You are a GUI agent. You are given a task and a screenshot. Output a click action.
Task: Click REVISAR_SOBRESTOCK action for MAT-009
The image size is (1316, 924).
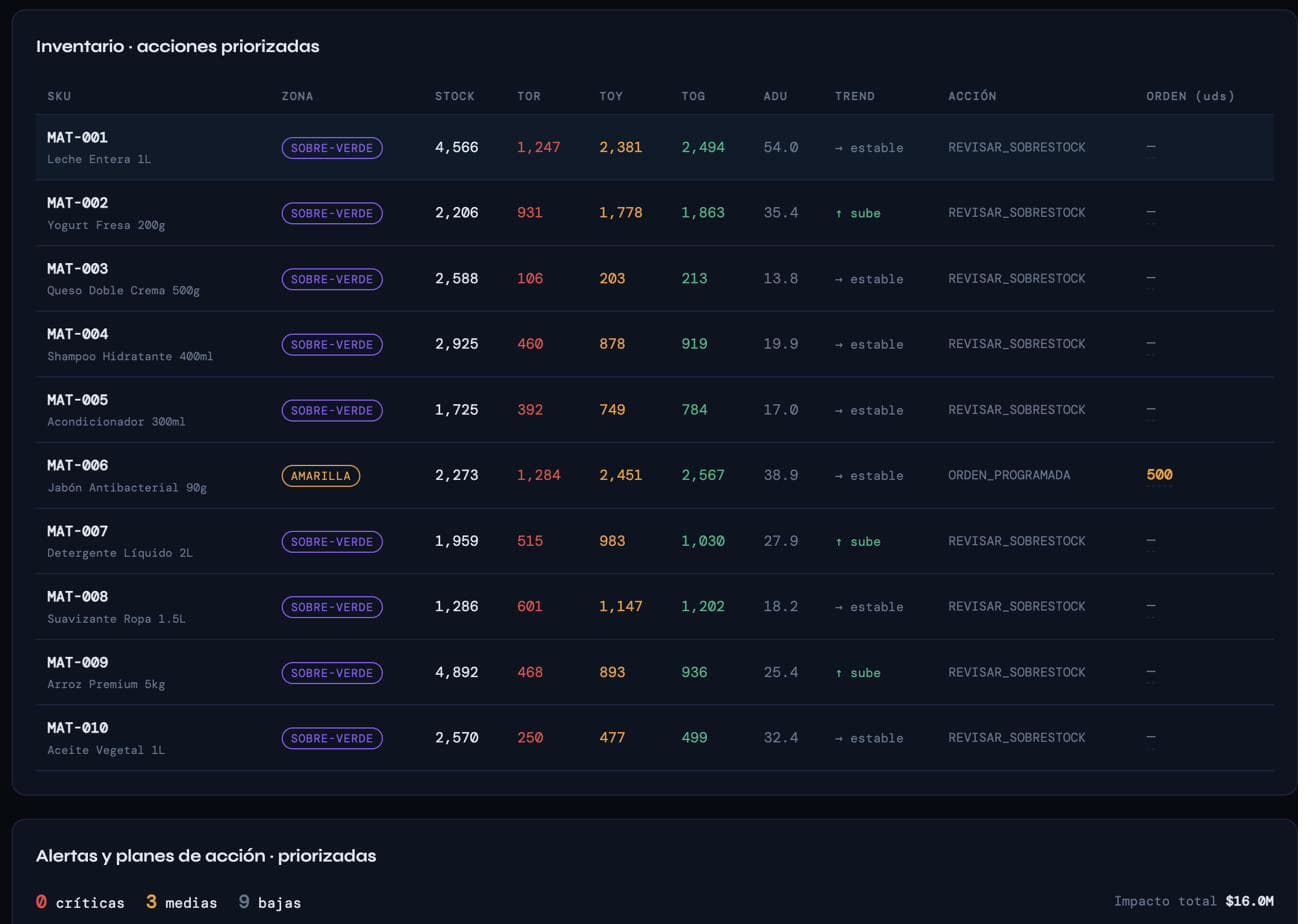click(x=1017, y=672)
